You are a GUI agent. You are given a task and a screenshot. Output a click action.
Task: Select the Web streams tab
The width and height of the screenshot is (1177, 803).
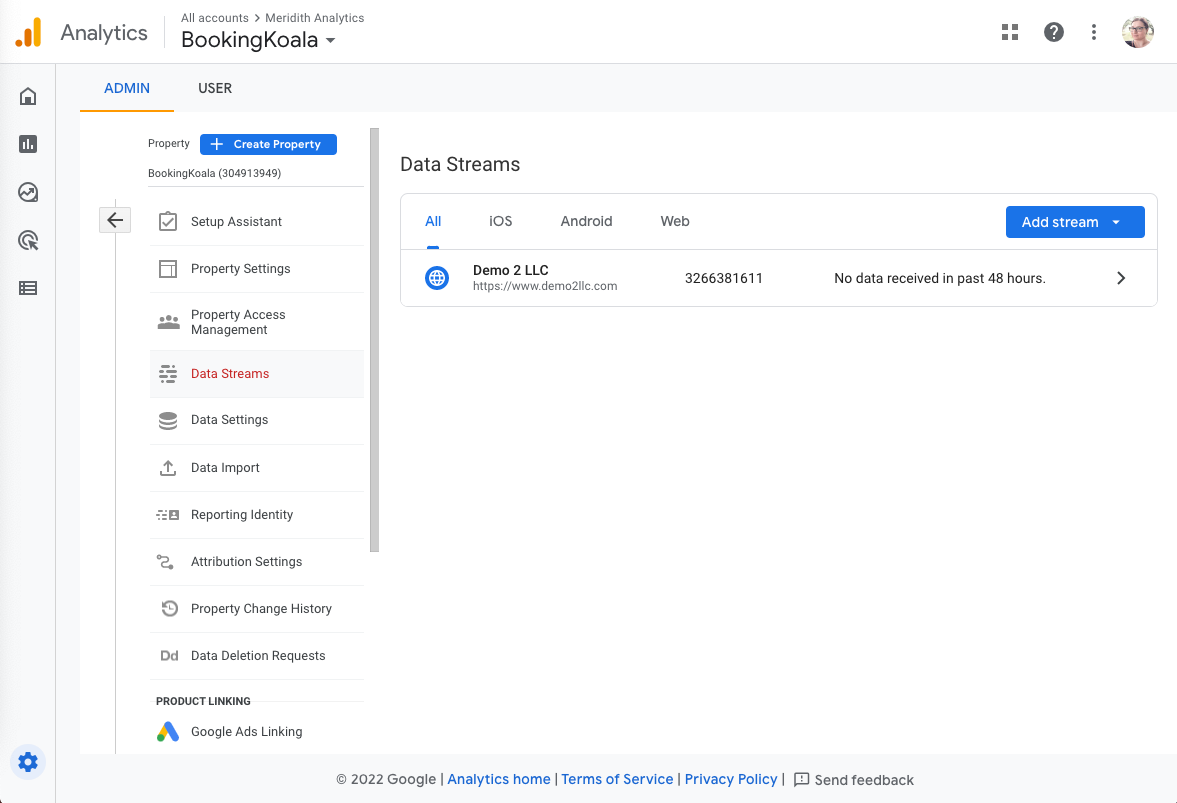(675, 221)
